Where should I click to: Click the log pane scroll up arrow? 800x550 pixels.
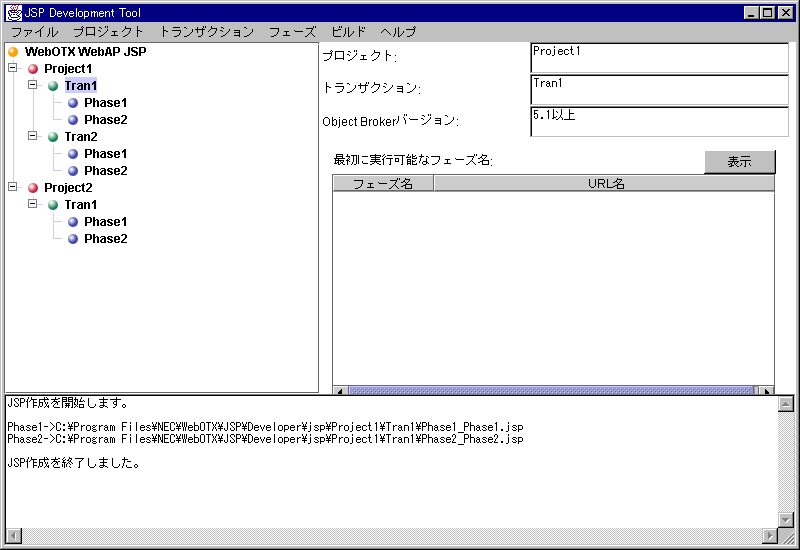(786, 405)
